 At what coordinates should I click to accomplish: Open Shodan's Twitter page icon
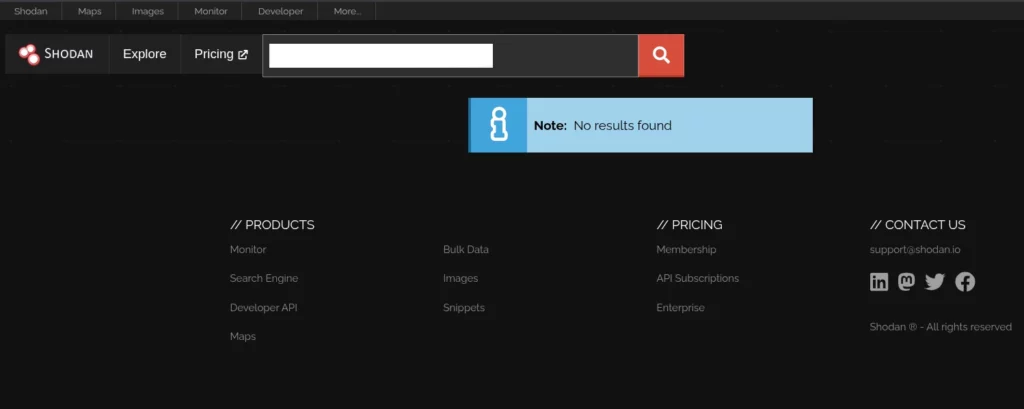(x=935, y=282)
